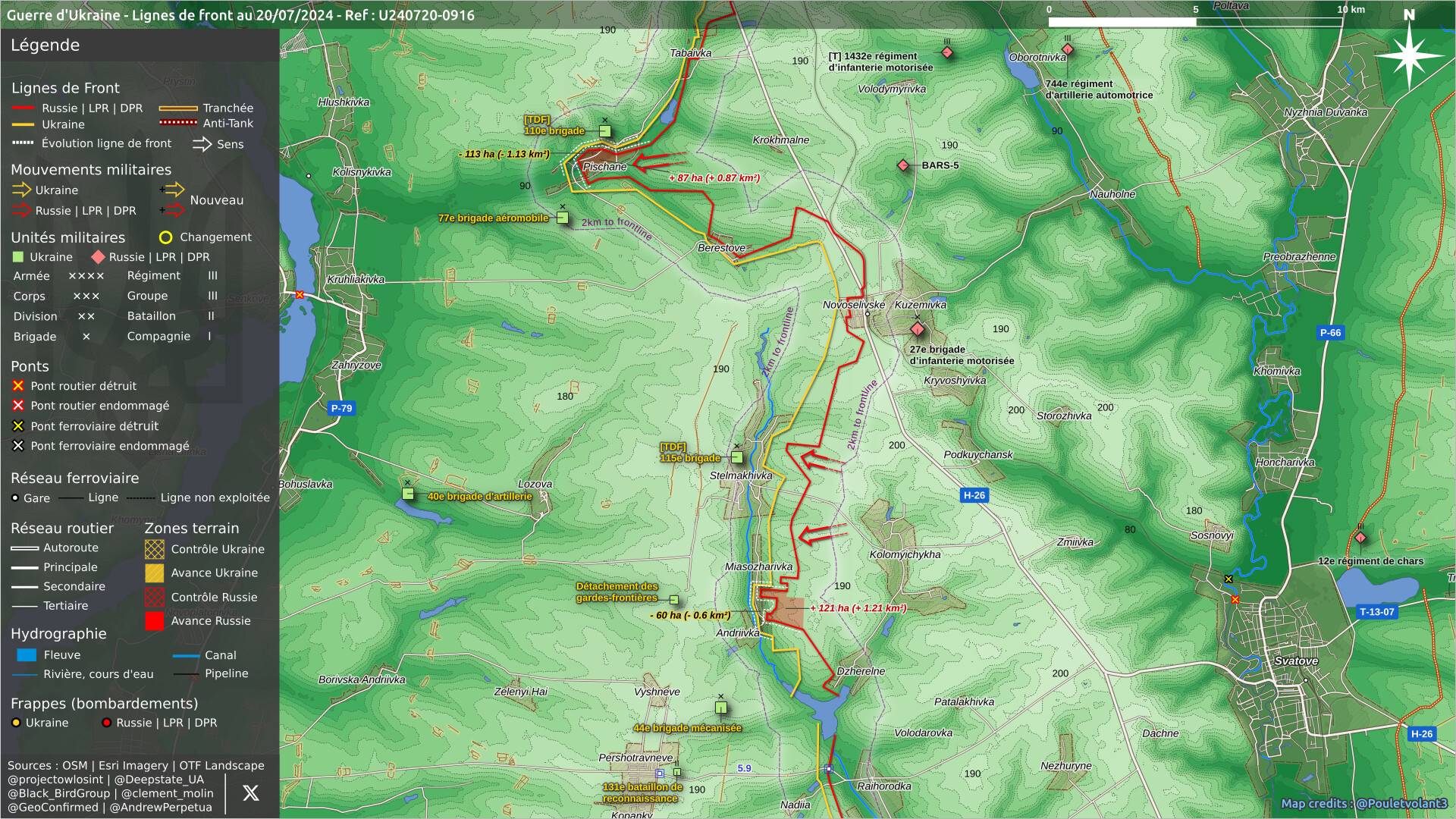Image resolution: width=1456 pixels, height=819 pixels.
Task: Click the X (Twitter) logo in sources box
Action: click(x=250, y=793)
